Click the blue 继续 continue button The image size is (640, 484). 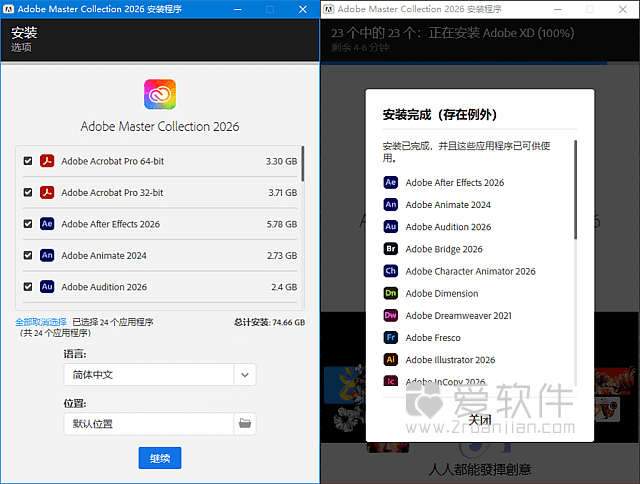(160, 458)
